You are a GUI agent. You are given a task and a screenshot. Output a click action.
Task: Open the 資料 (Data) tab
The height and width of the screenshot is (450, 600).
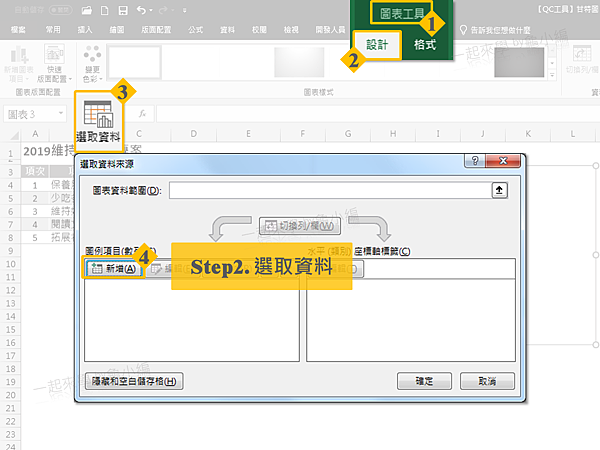[227, 29]
